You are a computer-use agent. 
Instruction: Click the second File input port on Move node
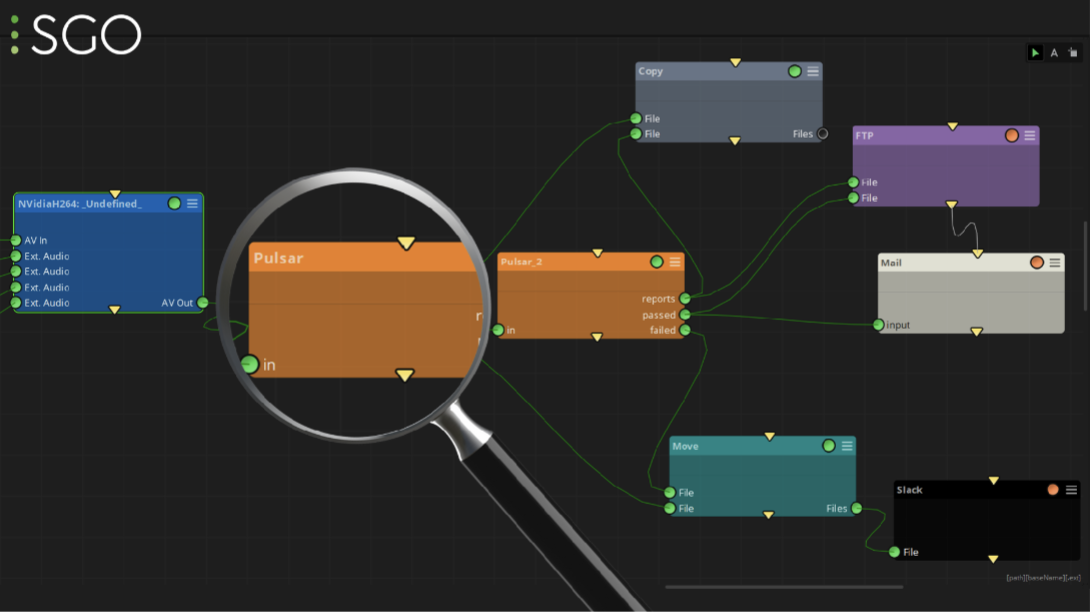(669, 508)
